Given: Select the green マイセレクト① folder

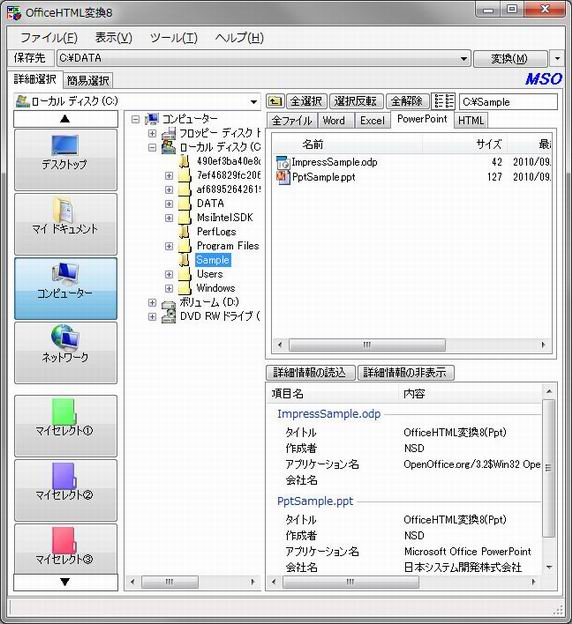Looking at the screenshot, I should coord(64,411).
